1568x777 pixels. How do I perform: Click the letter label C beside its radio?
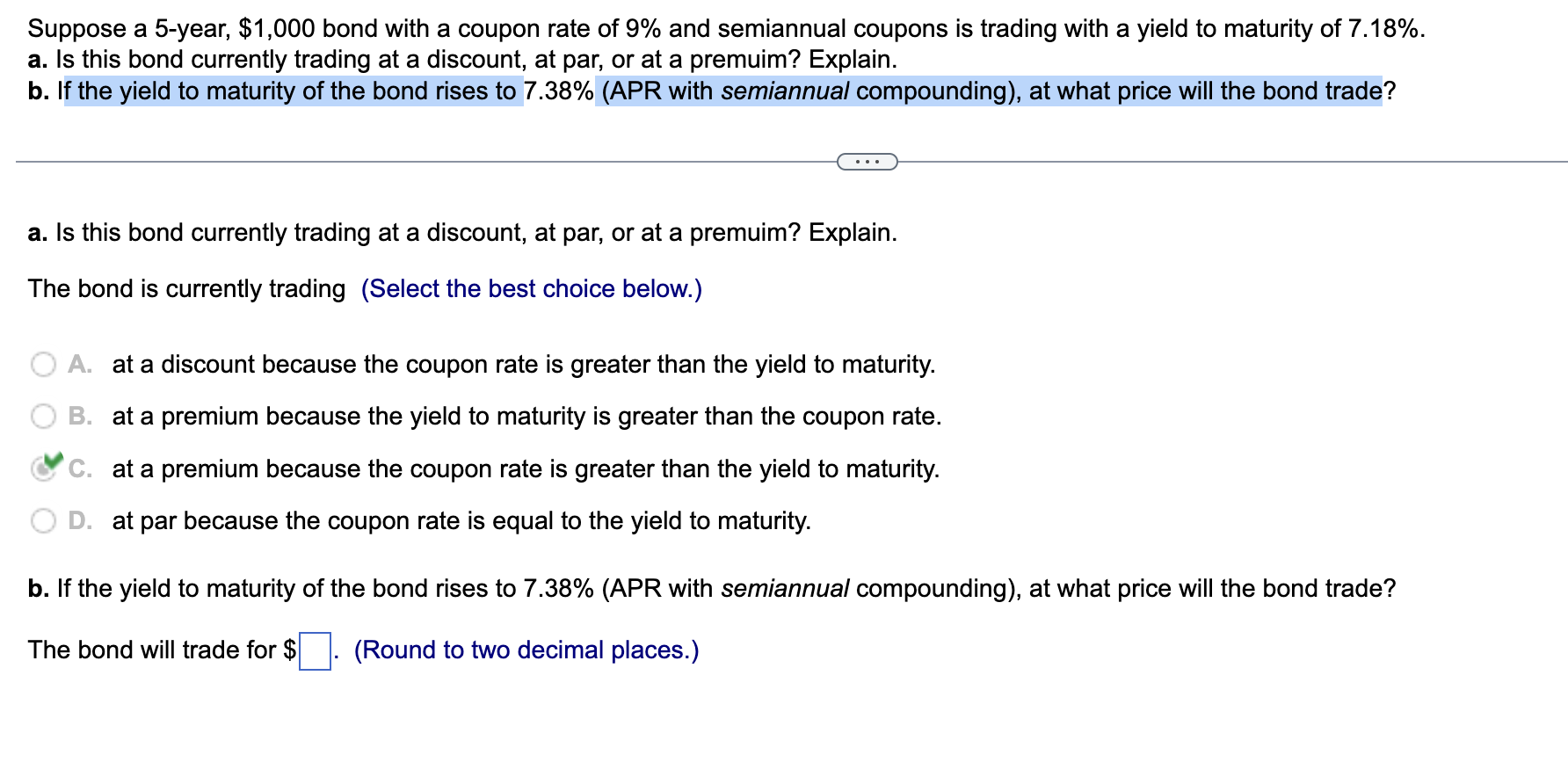coord(80,468)
